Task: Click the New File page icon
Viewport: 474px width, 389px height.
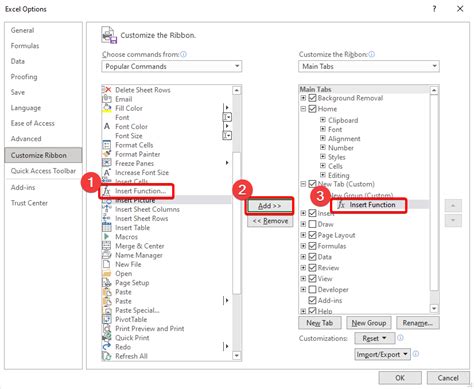Action: [106, 264]
